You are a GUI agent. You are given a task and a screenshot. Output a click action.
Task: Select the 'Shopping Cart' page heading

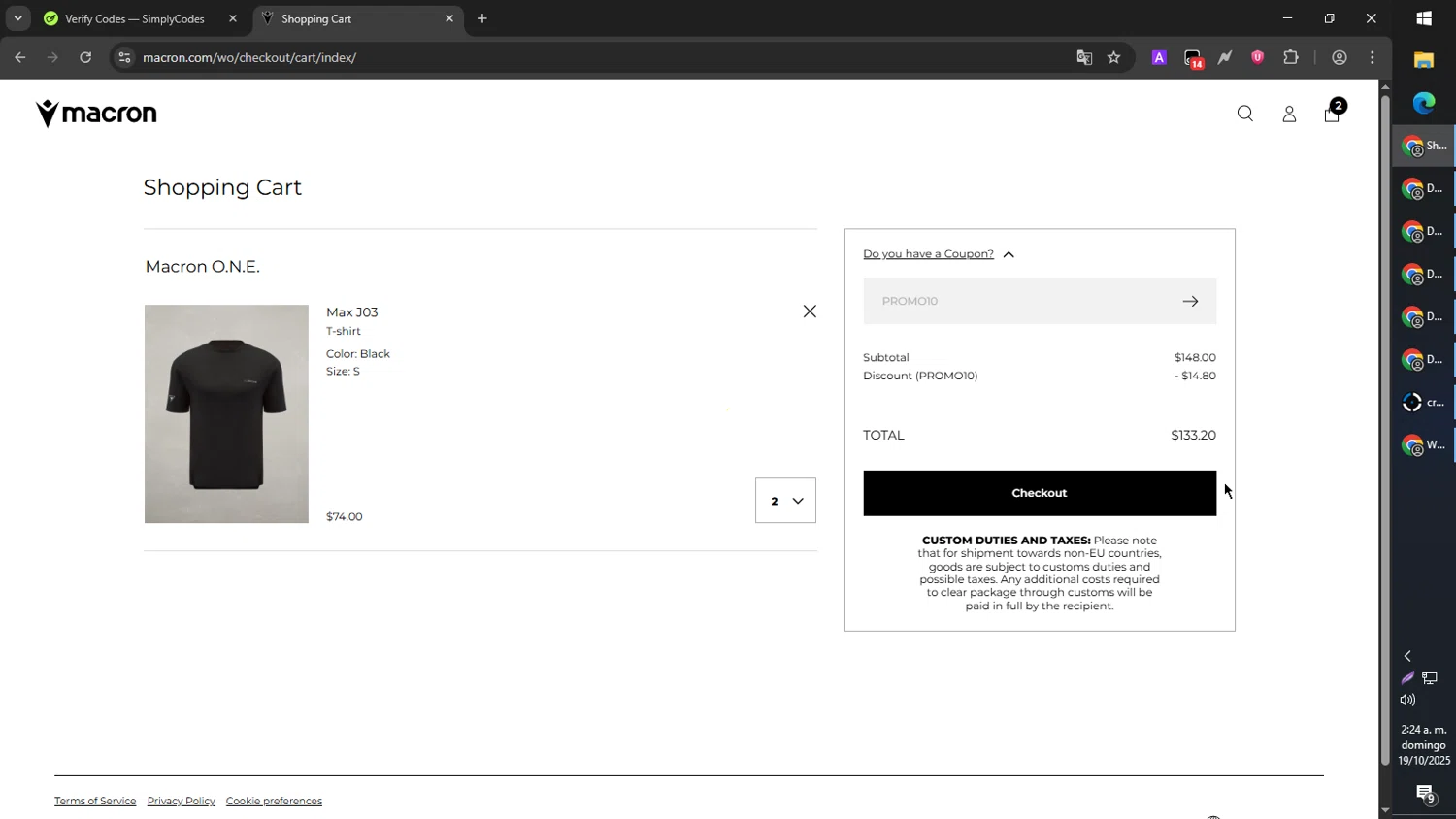click(223, 187)
